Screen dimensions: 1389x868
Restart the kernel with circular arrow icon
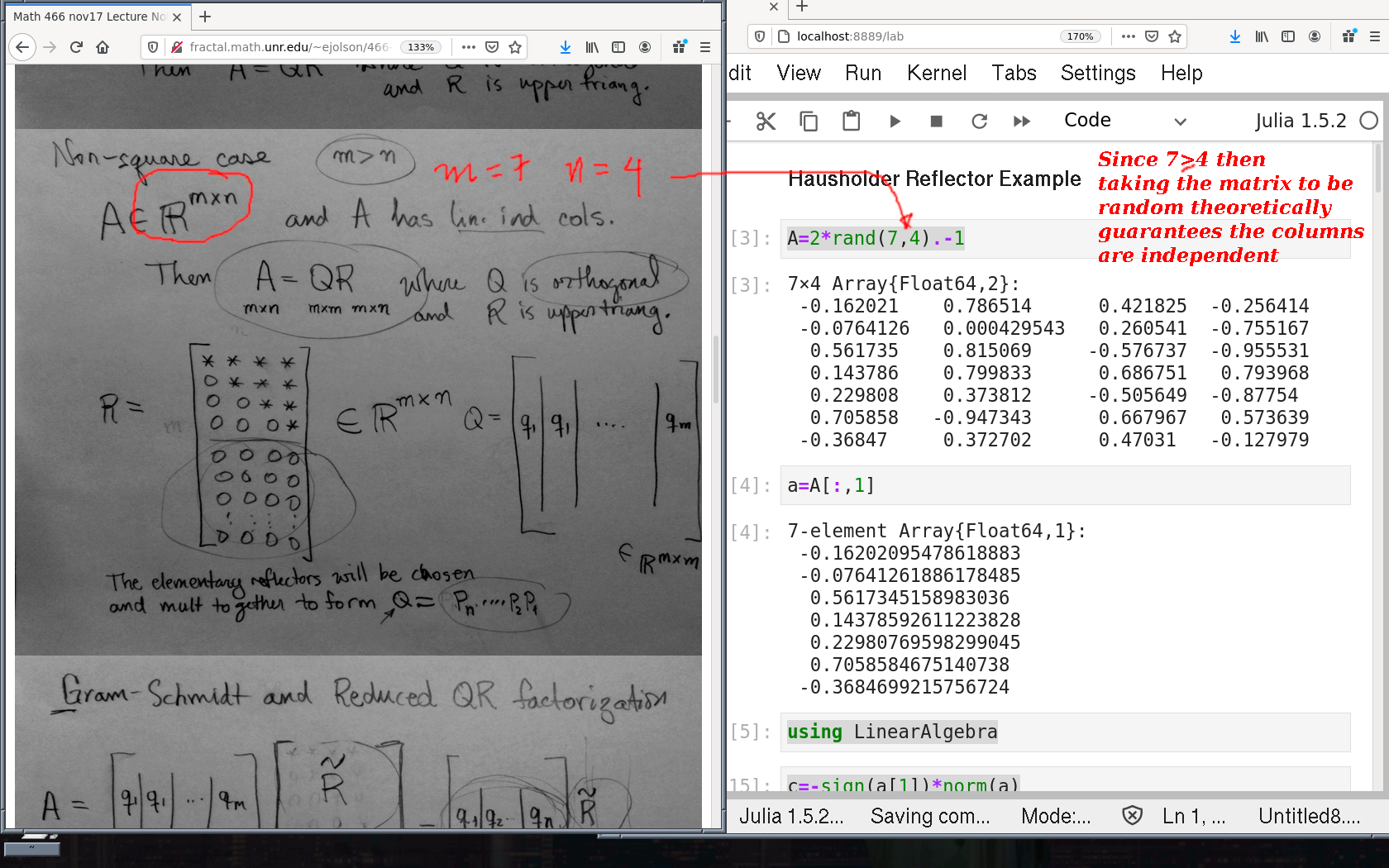coord(979,122)
